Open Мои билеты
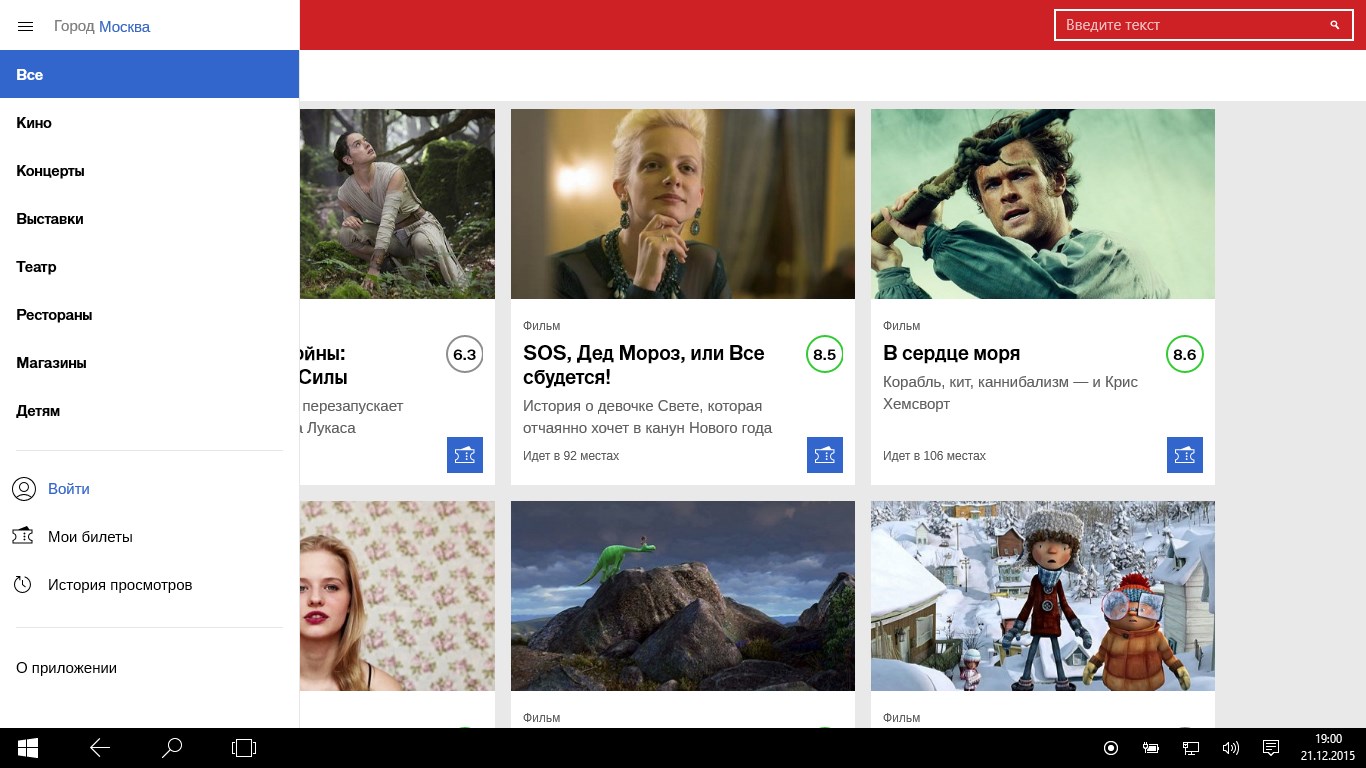The image size is (1366, 768). point(90,537)
